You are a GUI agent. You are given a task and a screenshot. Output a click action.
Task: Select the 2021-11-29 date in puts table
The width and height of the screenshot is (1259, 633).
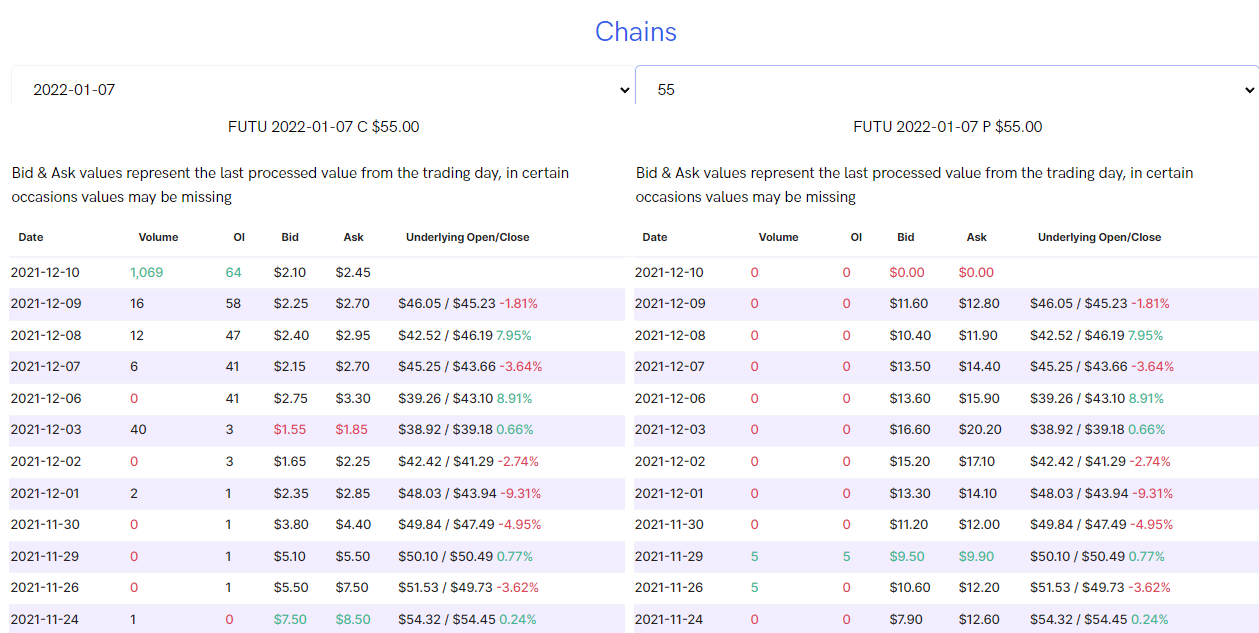[669, 556]
